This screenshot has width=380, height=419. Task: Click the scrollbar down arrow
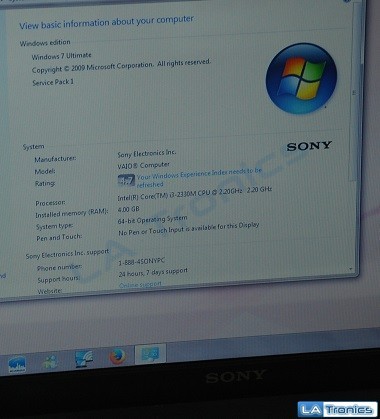click(351, 269)
